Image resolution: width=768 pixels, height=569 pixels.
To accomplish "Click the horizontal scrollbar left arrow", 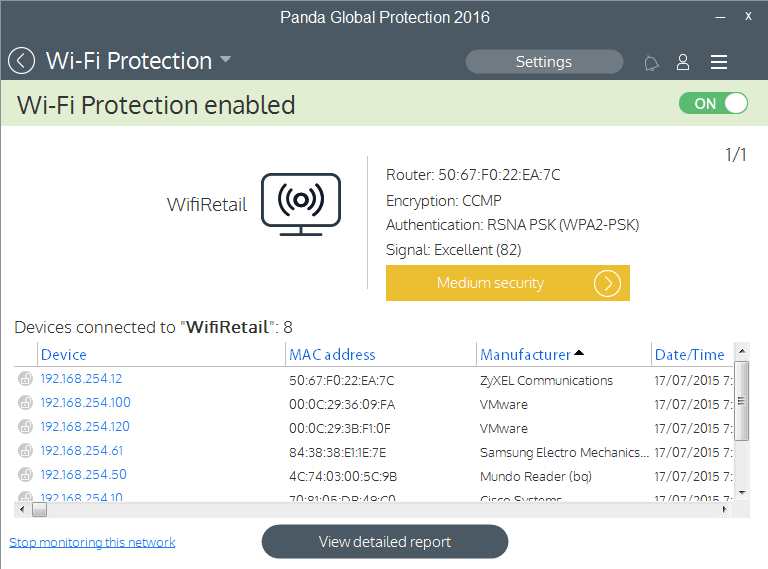I will [22, 510].
